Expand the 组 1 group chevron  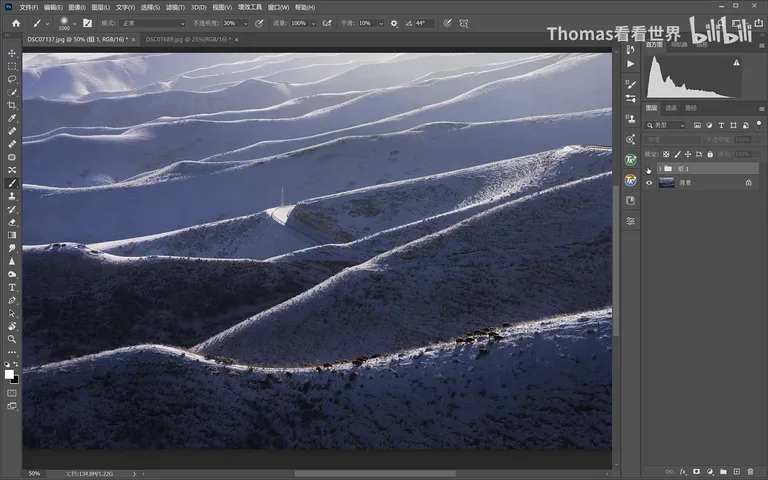click(x=660, y=169)
